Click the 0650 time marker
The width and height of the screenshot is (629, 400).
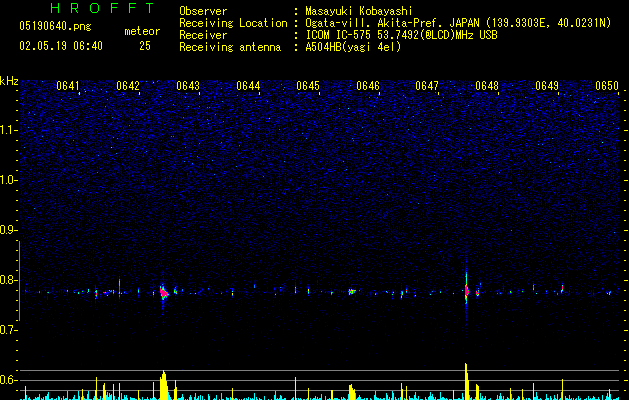pos(607,86)
